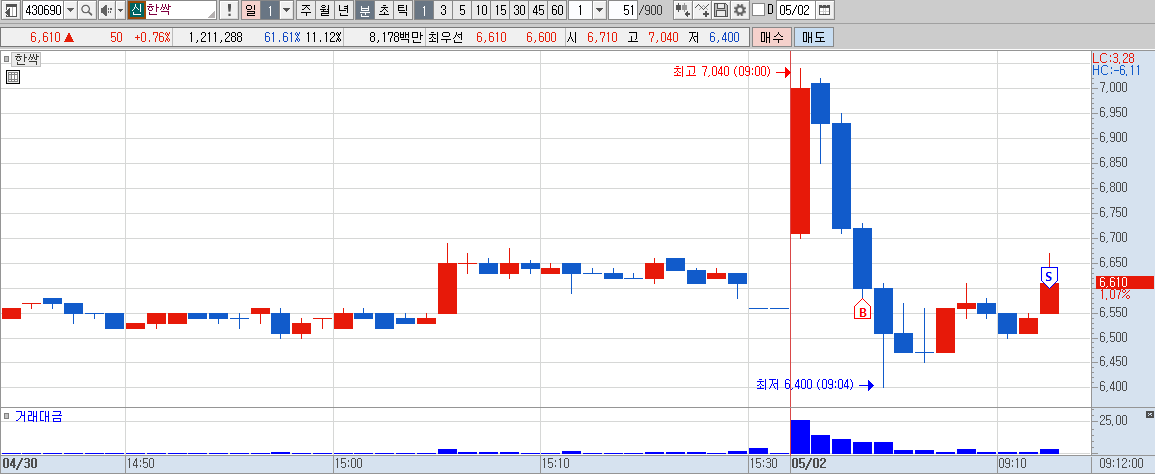Click the 최우선 best quote label
Screen dimensions: 1155x474
click(444, 37)
